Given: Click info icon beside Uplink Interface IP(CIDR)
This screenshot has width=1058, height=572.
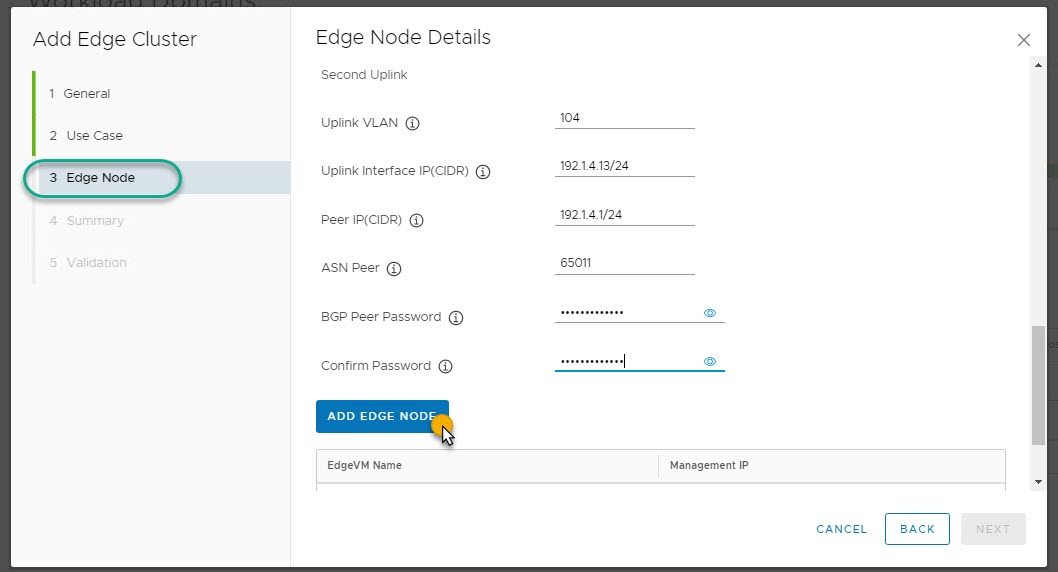Looking at the screenshot, I should click(x=483, y=172).
